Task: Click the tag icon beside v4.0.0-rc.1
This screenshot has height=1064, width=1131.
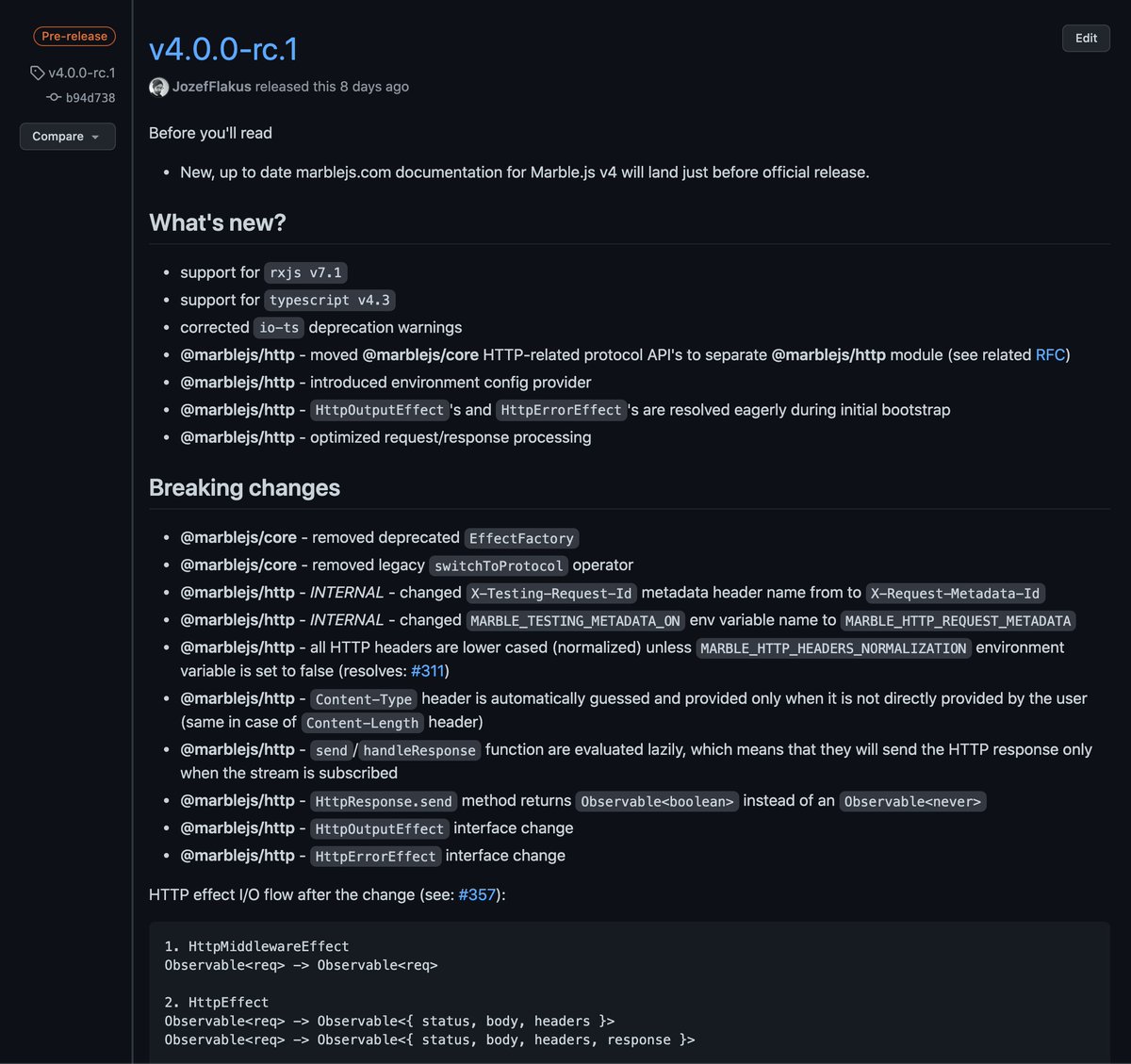Action: 38,73
